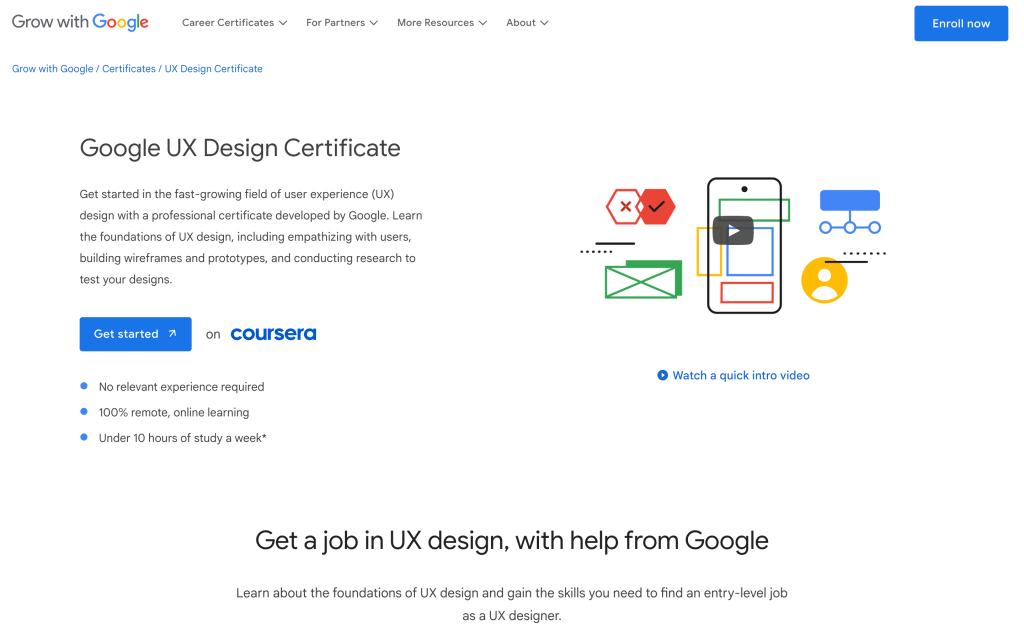Viewport: 1024px width, 640px height.
Task: Click the green envelope illustration icon
Action: 642,280
